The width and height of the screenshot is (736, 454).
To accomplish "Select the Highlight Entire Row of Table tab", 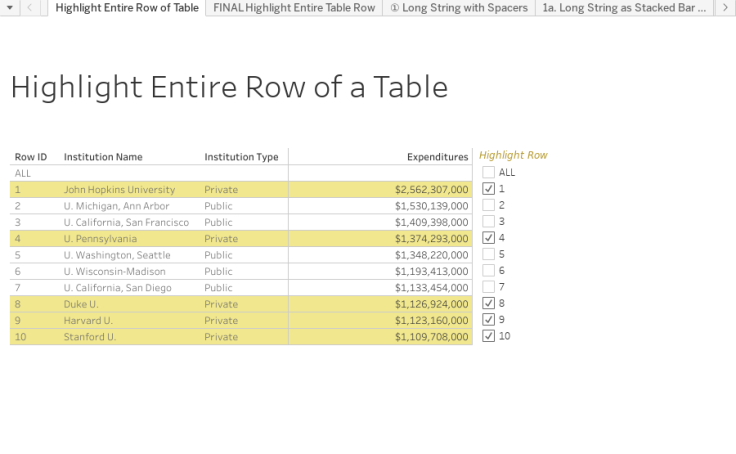I will click(127, 8).
